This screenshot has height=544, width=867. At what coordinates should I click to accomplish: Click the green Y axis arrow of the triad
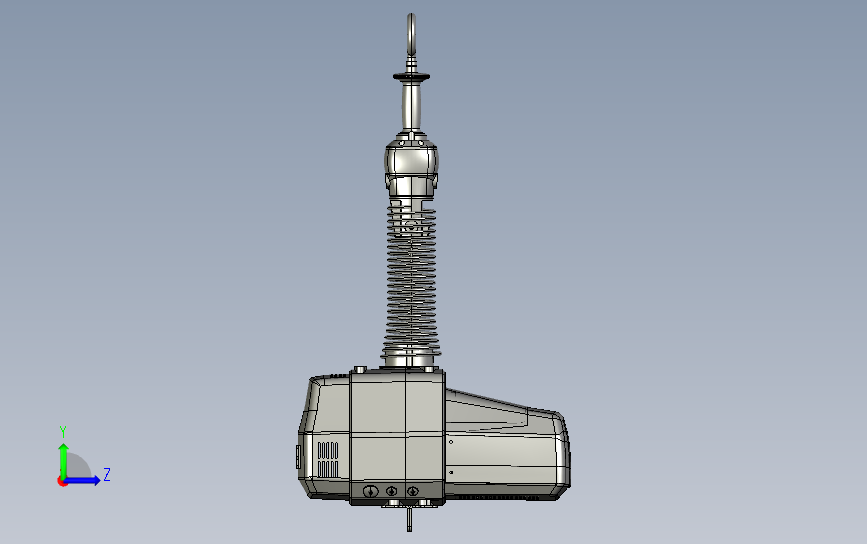pyautogui.click(x=63, y=460)
